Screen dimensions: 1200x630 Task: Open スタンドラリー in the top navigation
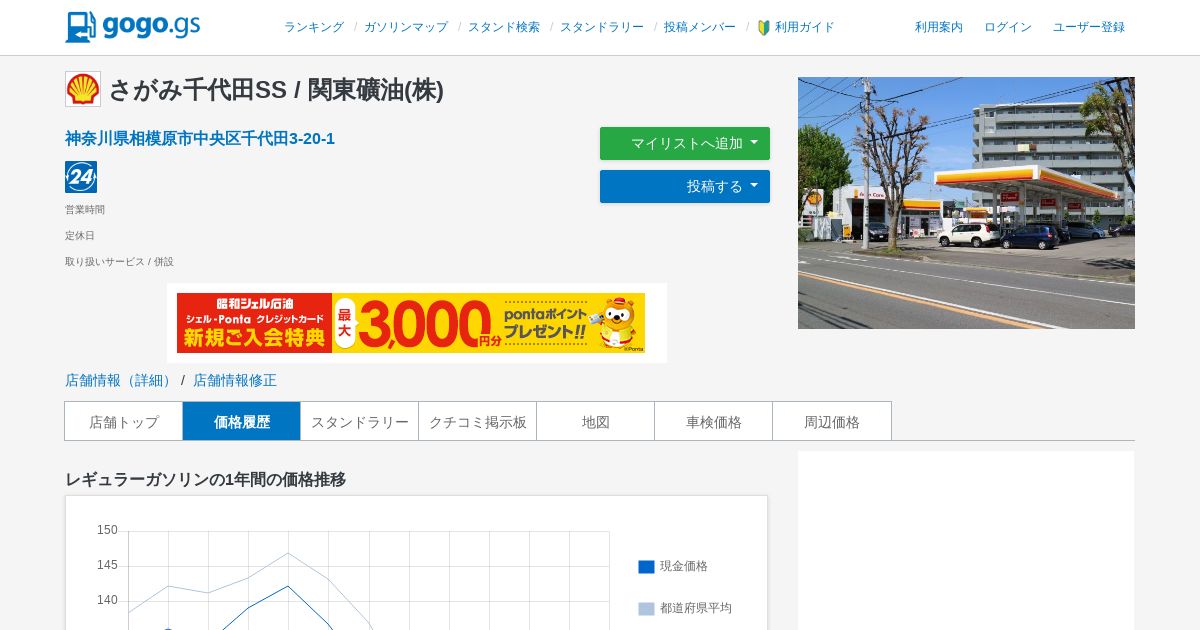(602, 27)
